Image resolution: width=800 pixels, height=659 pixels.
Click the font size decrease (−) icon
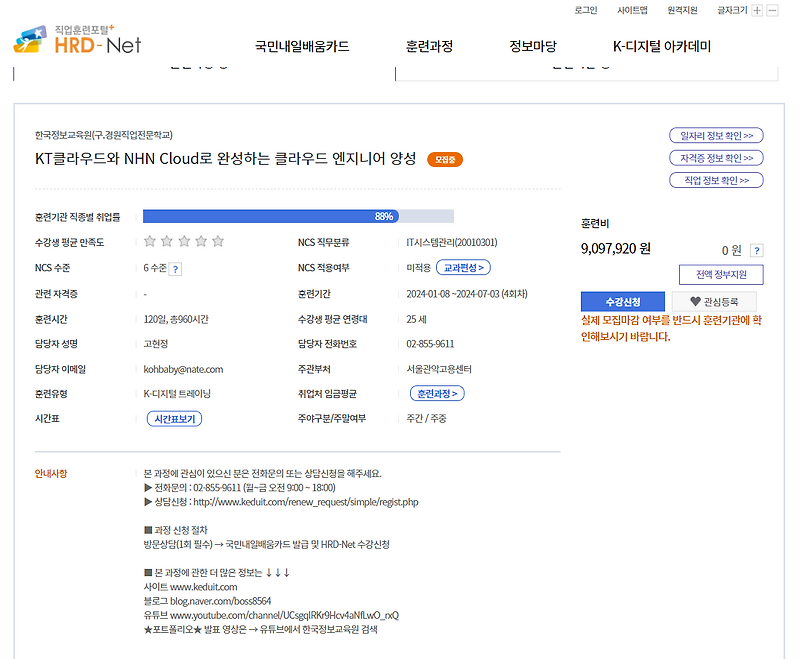click(772, 10)
